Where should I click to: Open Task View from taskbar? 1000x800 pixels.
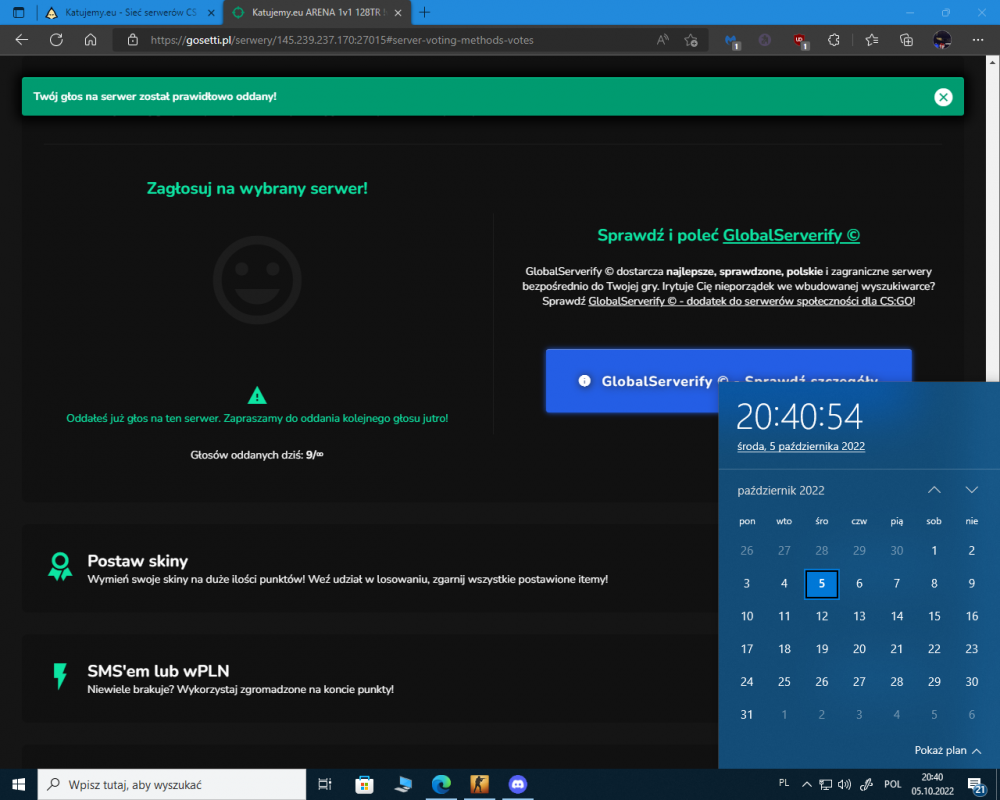pos(325,785)
